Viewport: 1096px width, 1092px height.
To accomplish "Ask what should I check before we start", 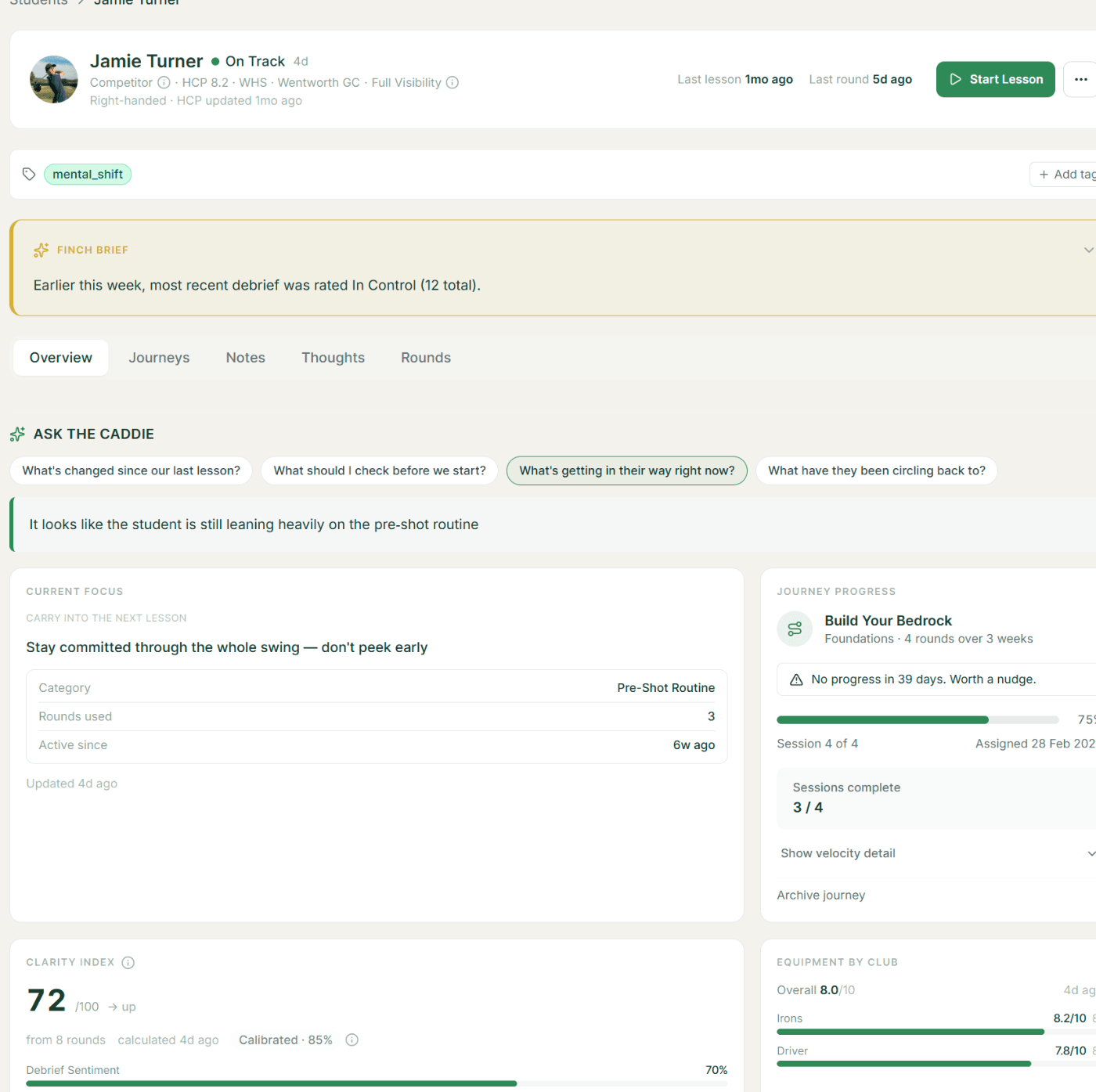I will [x=380, y=470].
